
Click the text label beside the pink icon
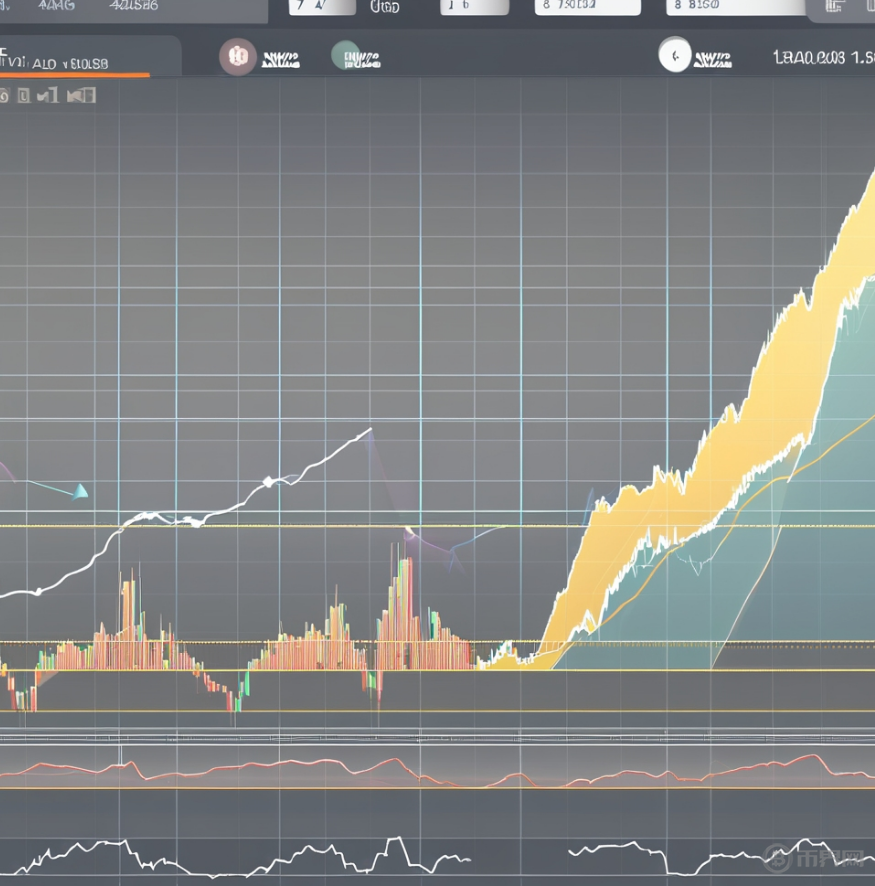(280, 59)
